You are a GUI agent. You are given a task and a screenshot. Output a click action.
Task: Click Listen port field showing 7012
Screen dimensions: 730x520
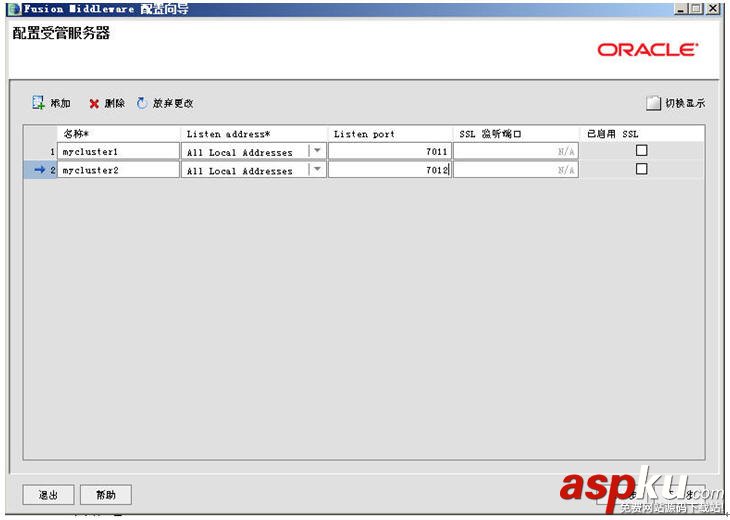pyautogui.click(x=390, y=170)
